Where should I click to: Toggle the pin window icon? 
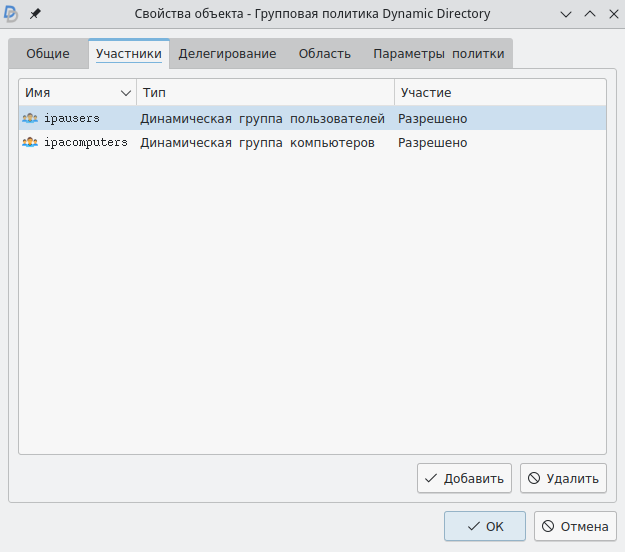click(x=35, y=14)
